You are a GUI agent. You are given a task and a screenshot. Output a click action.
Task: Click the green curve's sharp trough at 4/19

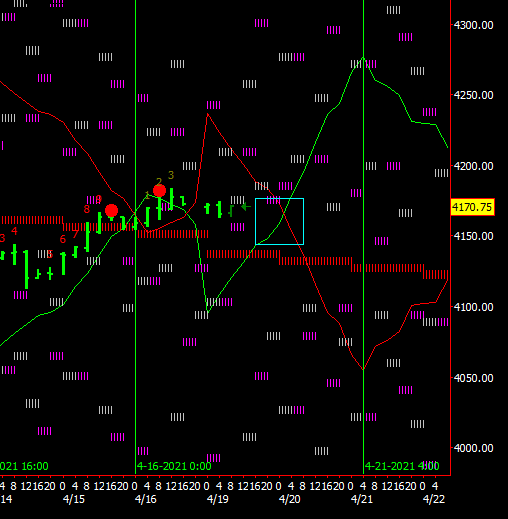tap(208, 312)
